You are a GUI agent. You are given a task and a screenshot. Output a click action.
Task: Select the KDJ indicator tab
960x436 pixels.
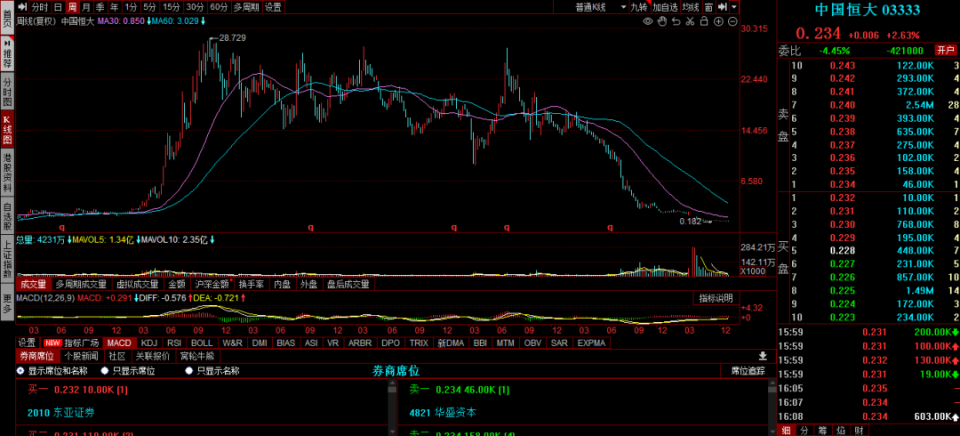[x=149, y=343]
